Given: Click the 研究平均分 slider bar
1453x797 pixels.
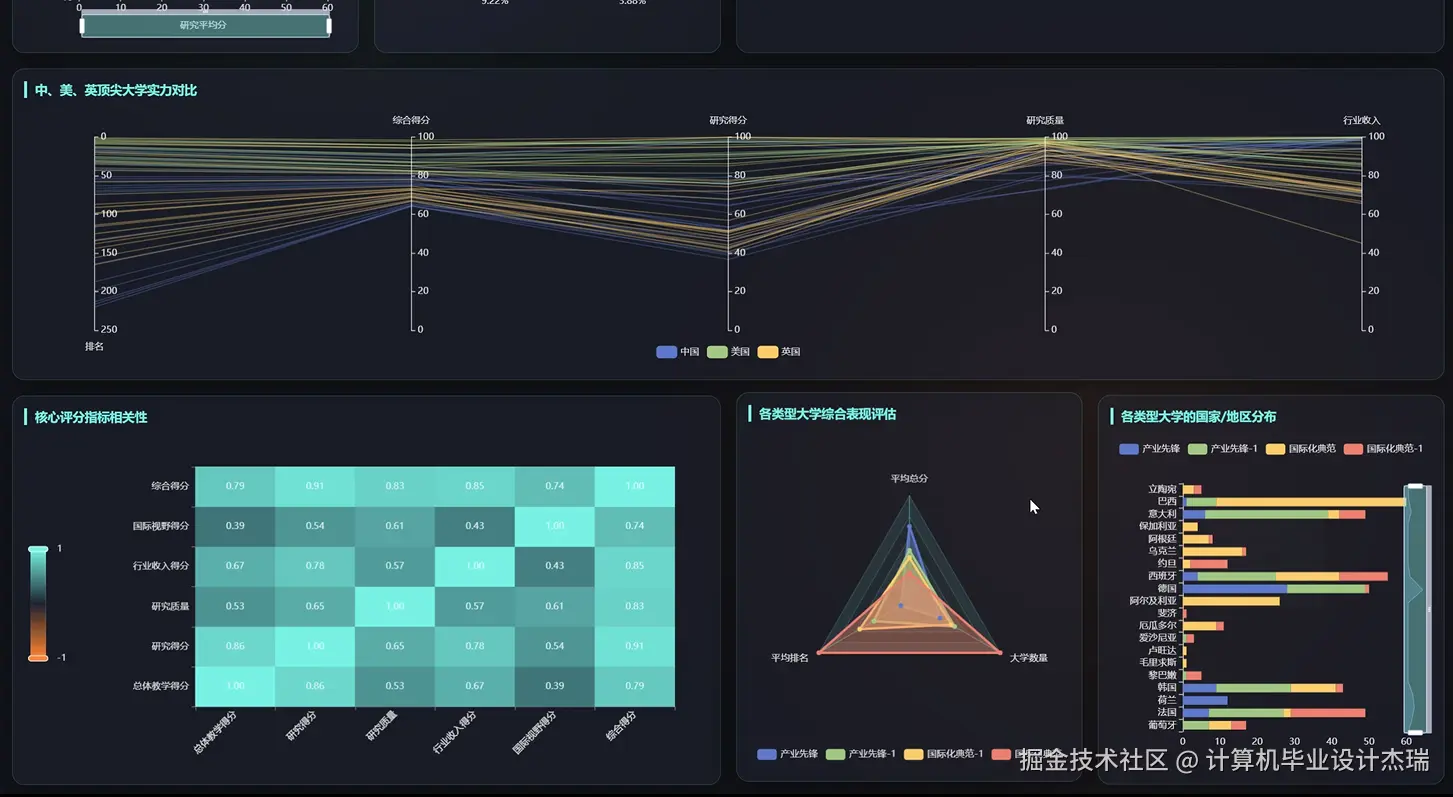Looking at the screenshot, I should [205, 25].
